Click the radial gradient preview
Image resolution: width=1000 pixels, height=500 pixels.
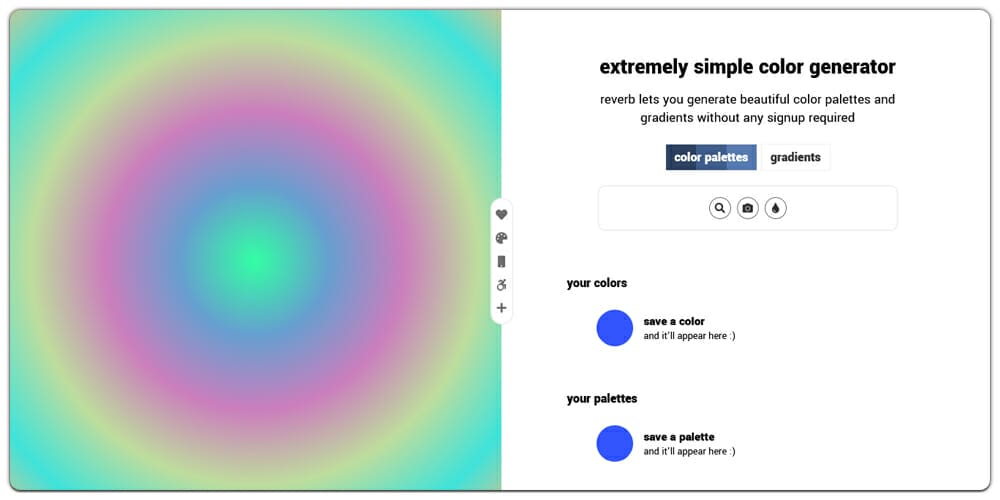pyautogui.click(x=150, y=120)
